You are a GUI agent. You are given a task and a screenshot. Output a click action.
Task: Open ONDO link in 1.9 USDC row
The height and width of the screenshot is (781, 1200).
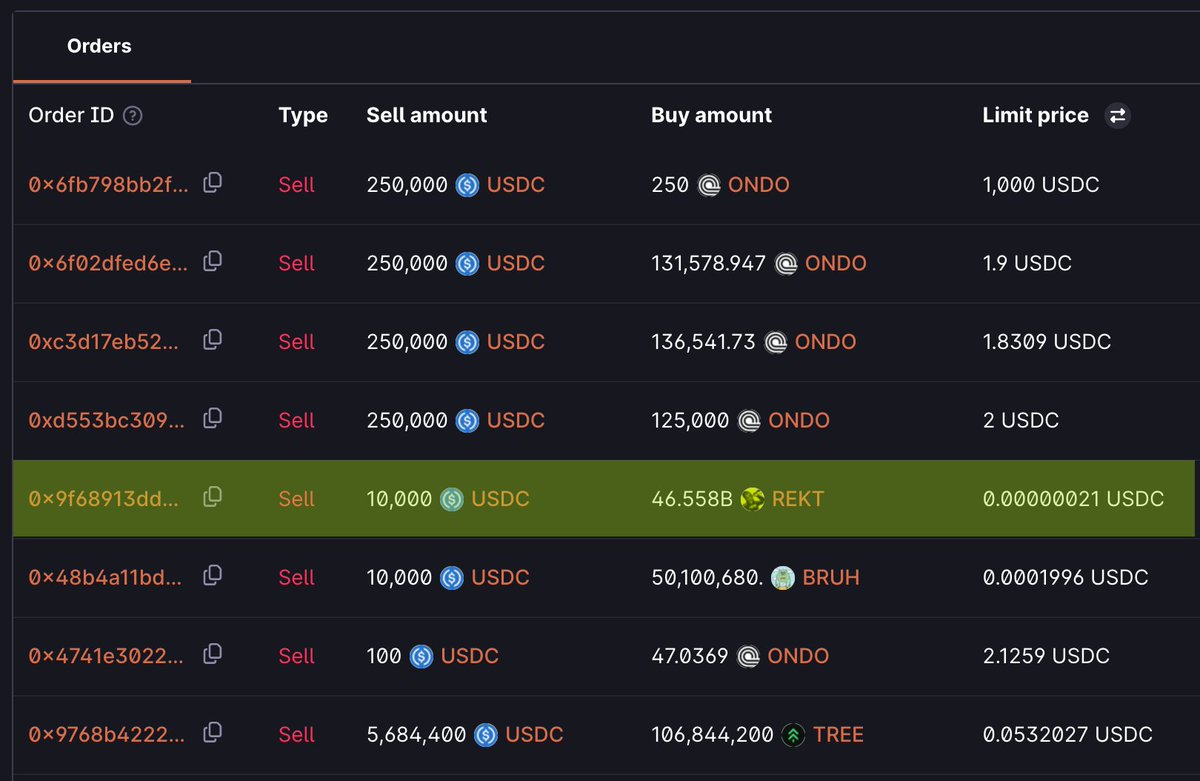(836, 263)
